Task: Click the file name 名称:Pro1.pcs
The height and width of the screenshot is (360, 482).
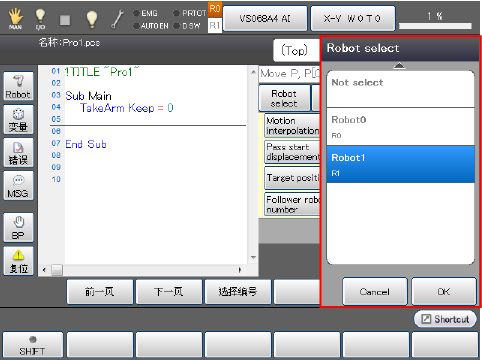Action: (69, 43)
